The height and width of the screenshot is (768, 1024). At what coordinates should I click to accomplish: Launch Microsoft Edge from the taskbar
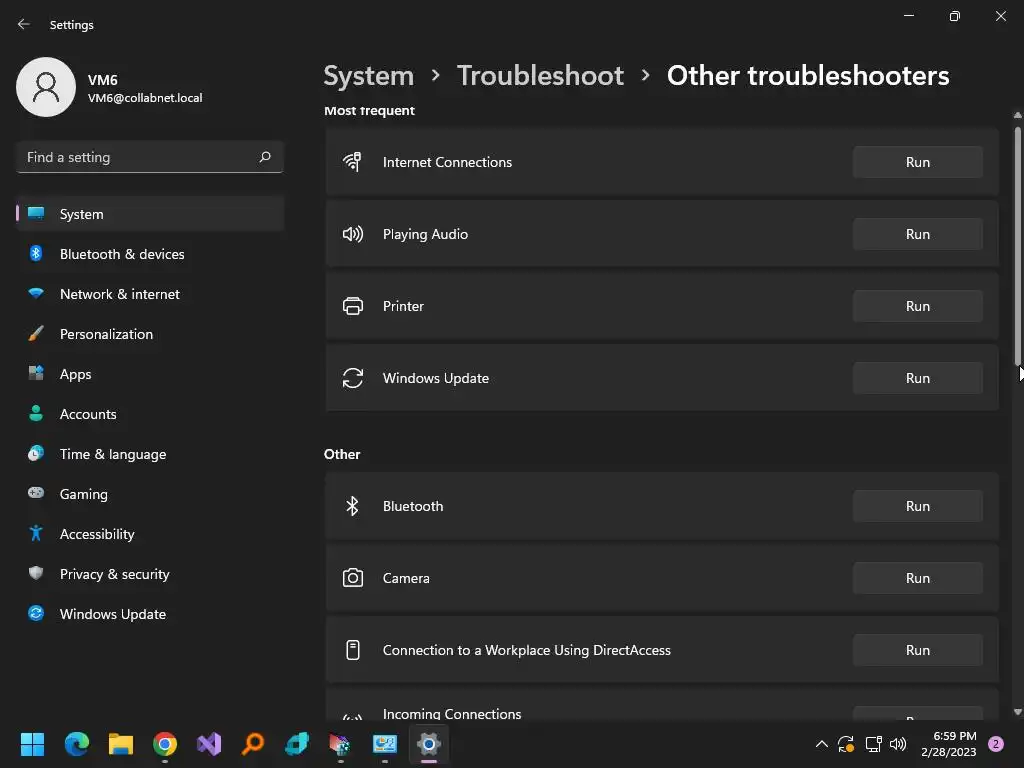pyautogui.click(x=76, y=744)
